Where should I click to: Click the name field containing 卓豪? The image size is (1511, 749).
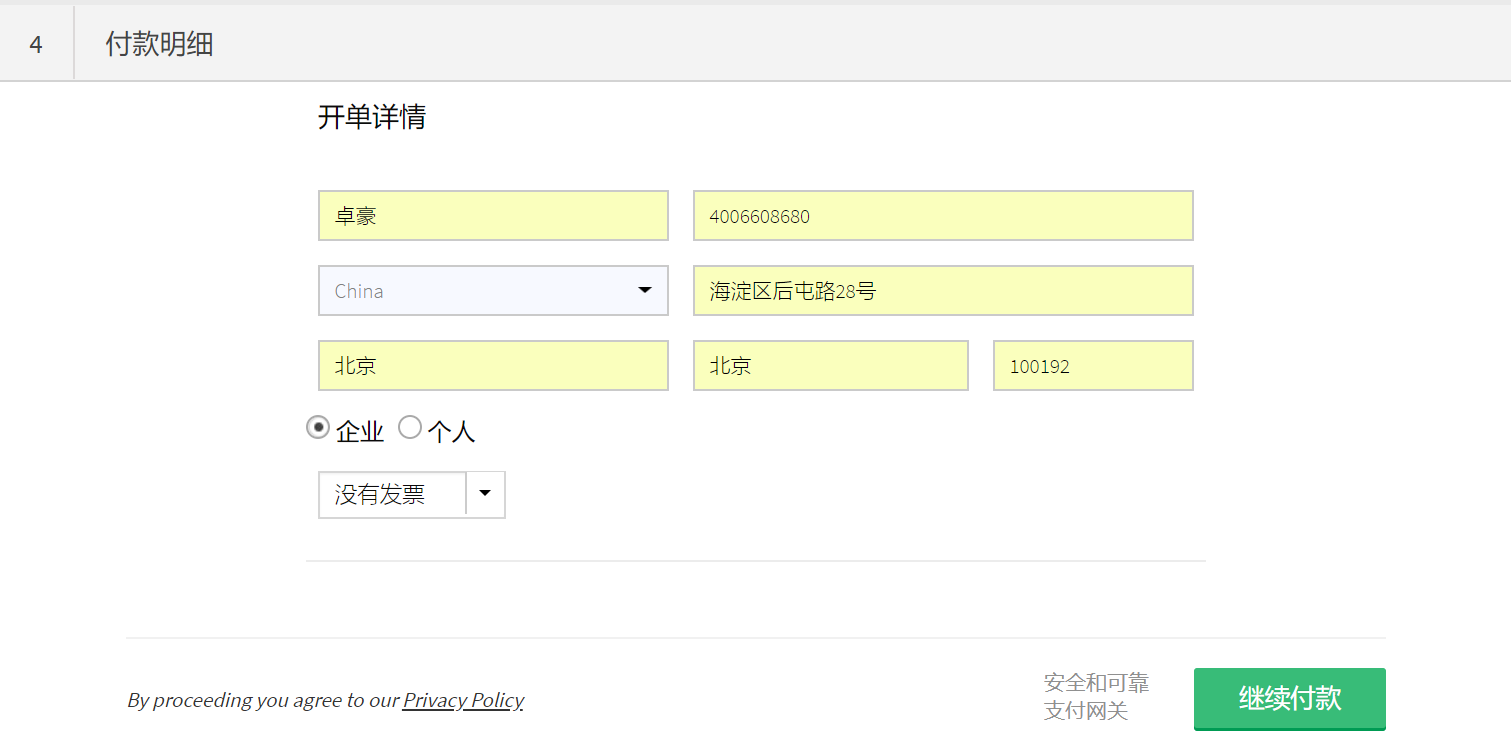pos(492,216)
